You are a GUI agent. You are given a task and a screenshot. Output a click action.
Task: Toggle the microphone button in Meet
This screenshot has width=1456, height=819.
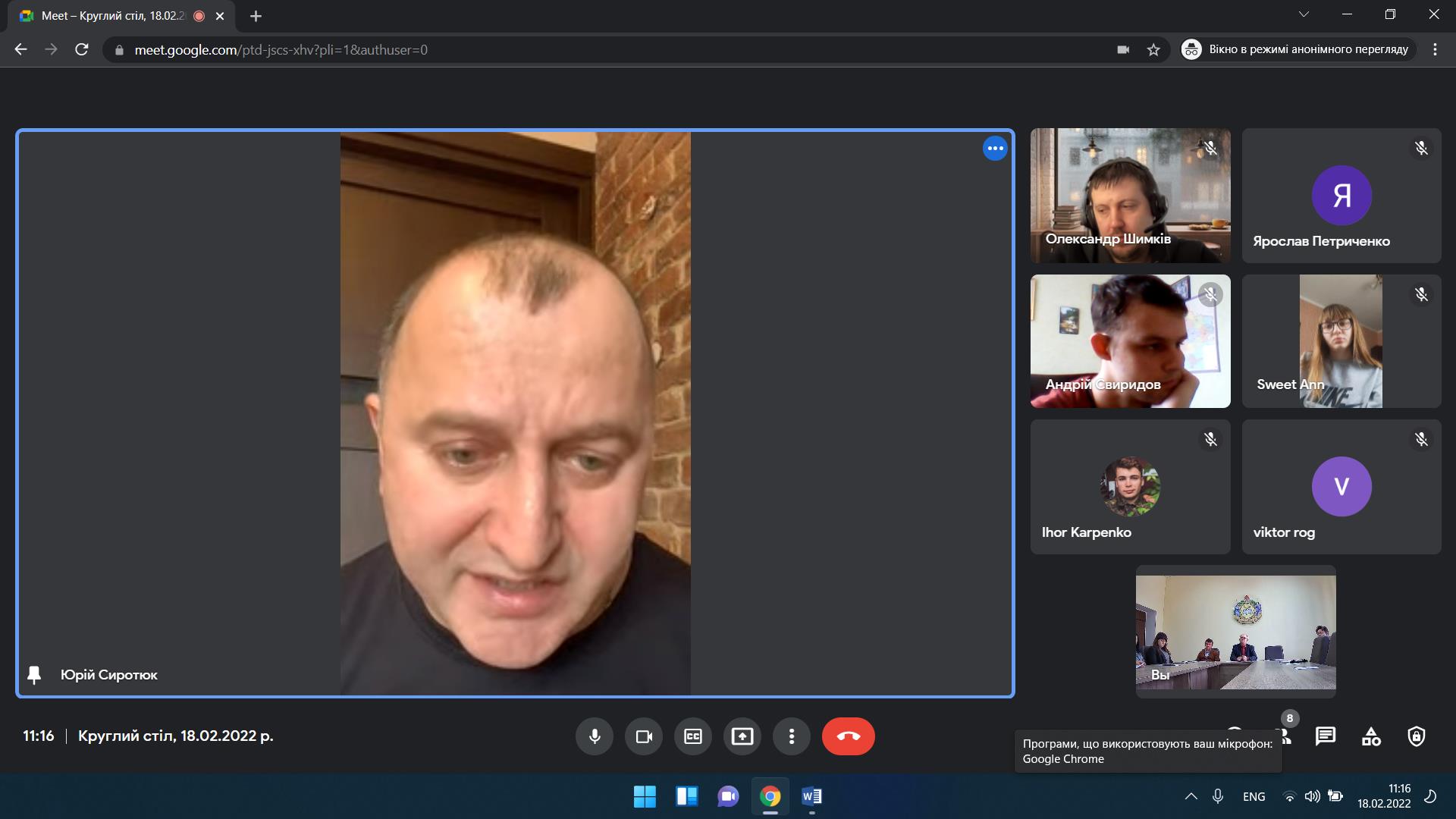595,736
